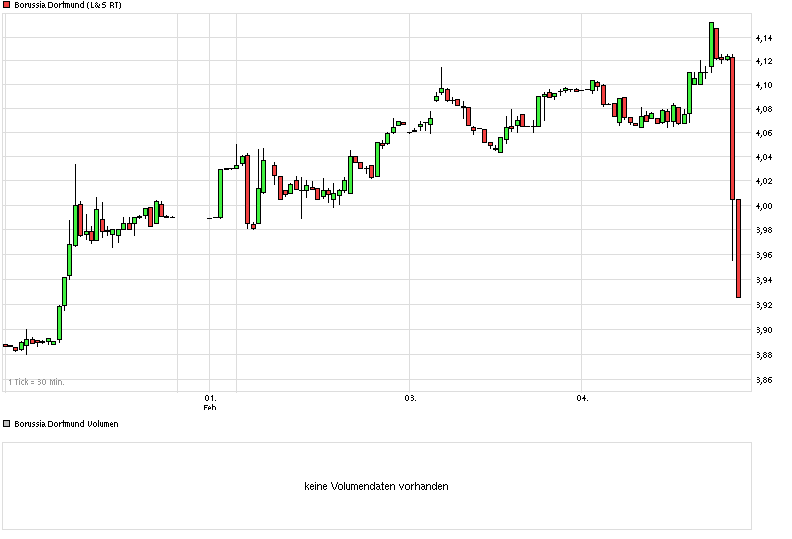Click the long red candle falling from 4,12 to 4,00
The image size is (792, 539).
point(732,128)
